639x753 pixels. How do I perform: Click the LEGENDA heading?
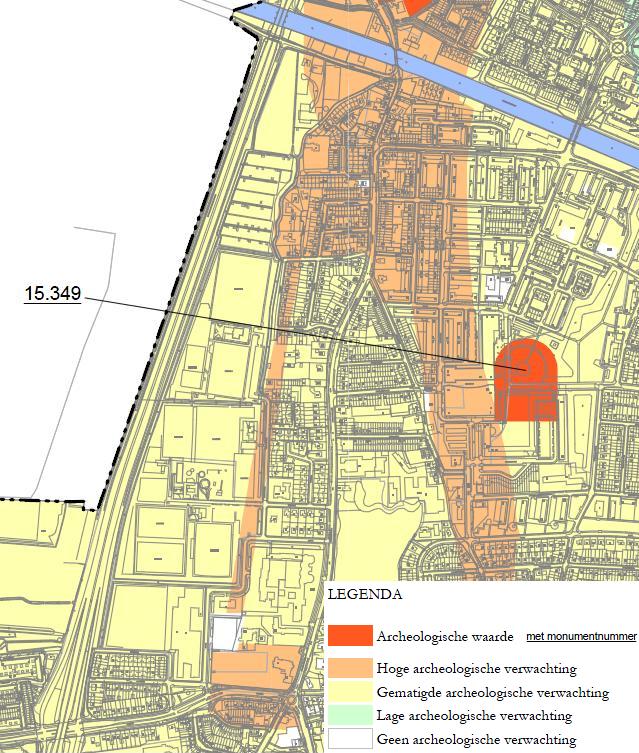[365, 595]
